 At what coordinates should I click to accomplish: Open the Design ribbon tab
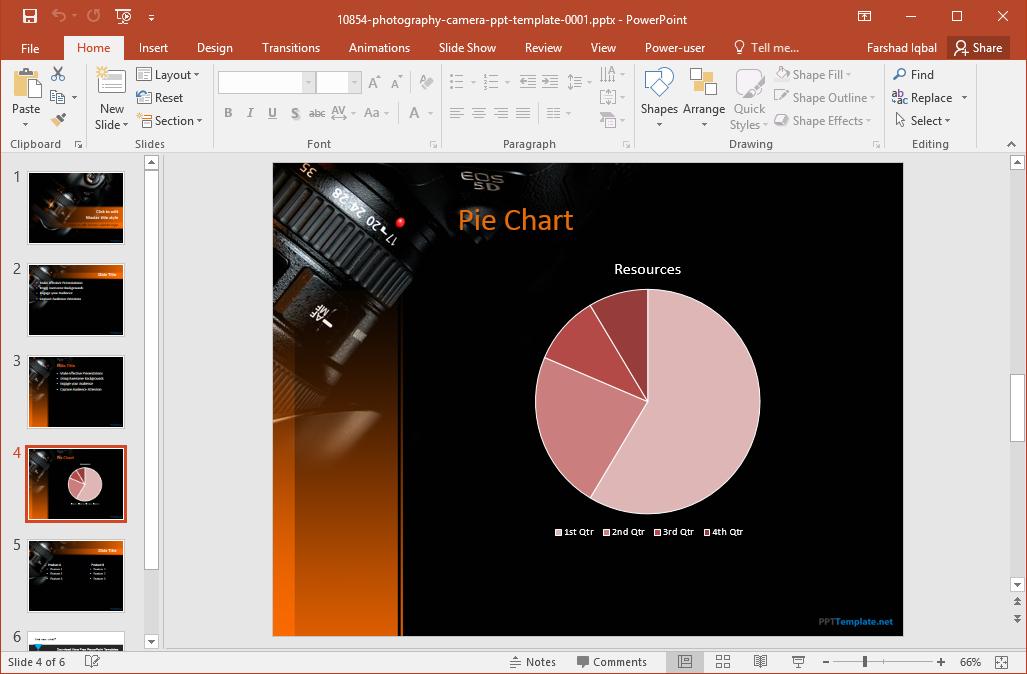click(x=214, y=48)
